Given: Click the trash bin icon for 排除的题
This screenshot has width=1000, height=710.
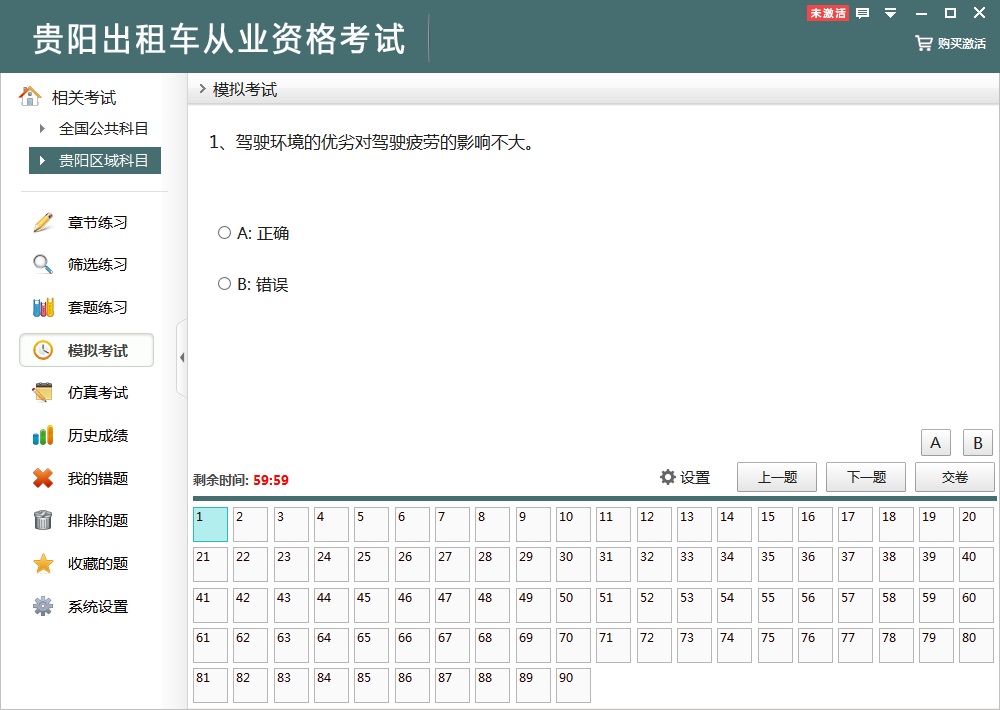Looking at the screenshot, I should pos(43,521).
